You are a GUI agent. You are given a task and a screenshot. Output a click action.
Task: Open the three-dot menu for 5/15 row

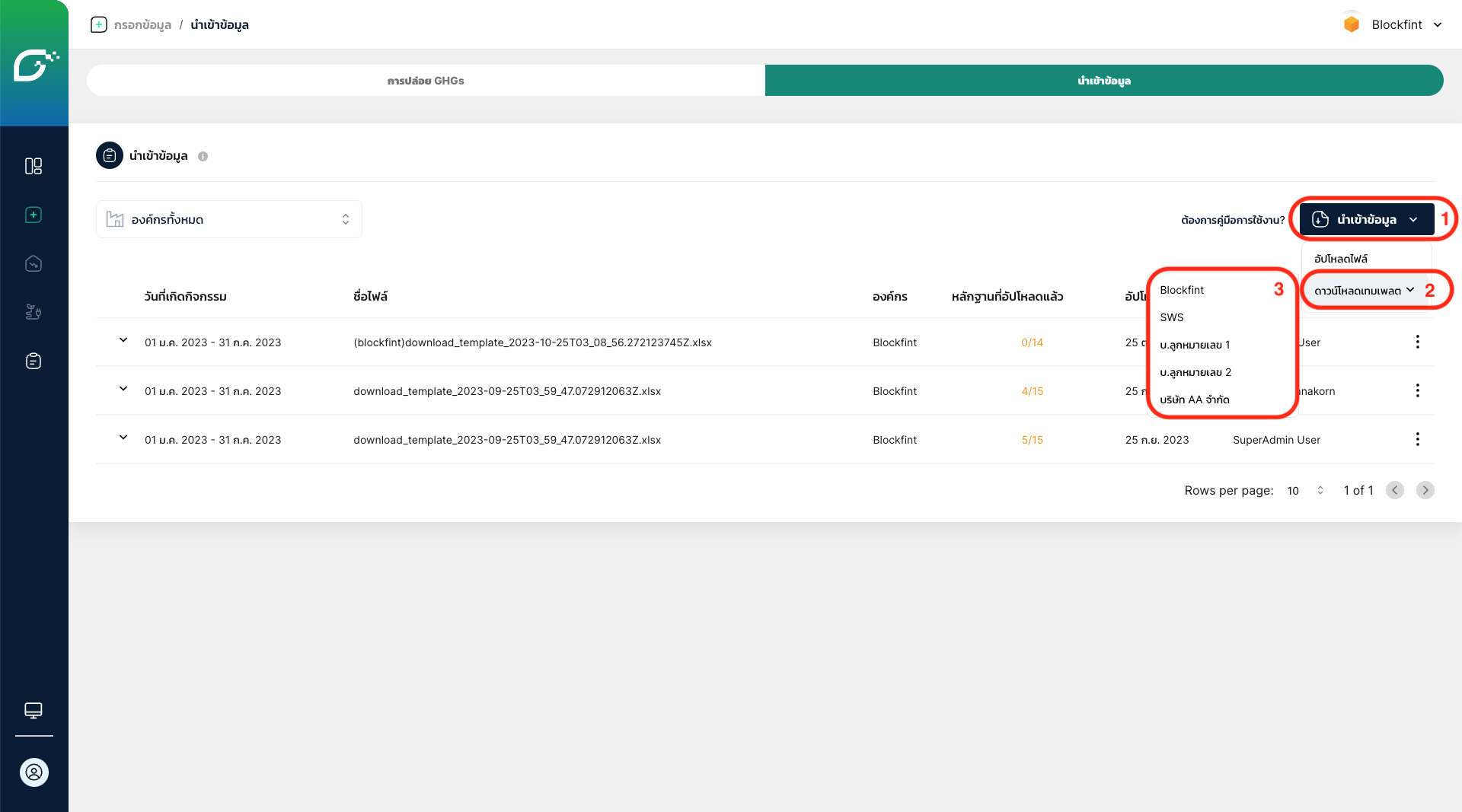pyautogui.click(x=1417, y=439)
